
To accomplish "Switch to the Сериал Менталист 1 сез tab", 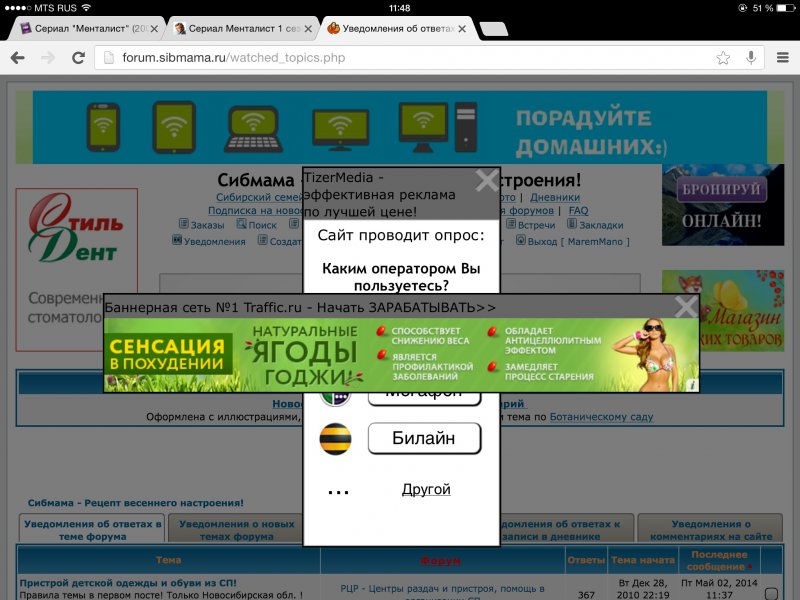I will click(x=243, y=29).
